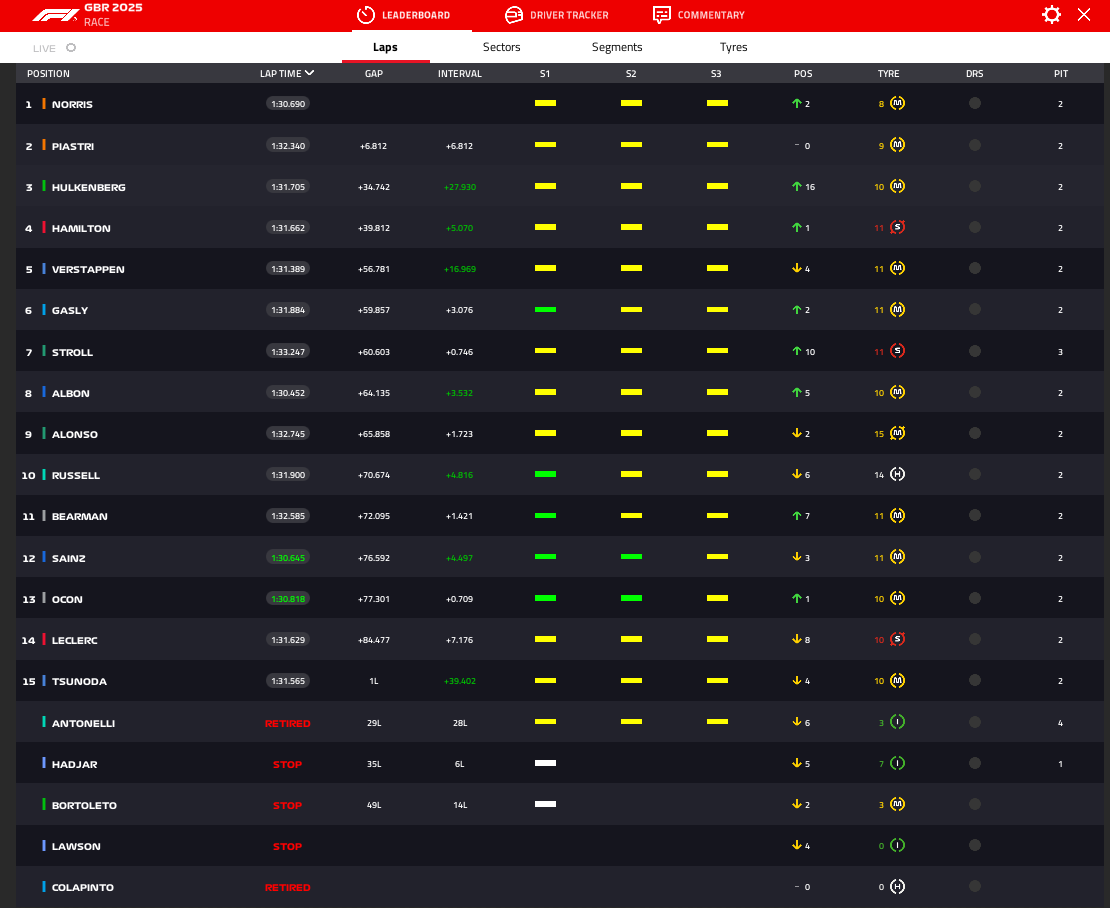Click Colapinto's hard tyre icon
Image resolution: width=1110 pixels, height=908 pixels.
897,887
